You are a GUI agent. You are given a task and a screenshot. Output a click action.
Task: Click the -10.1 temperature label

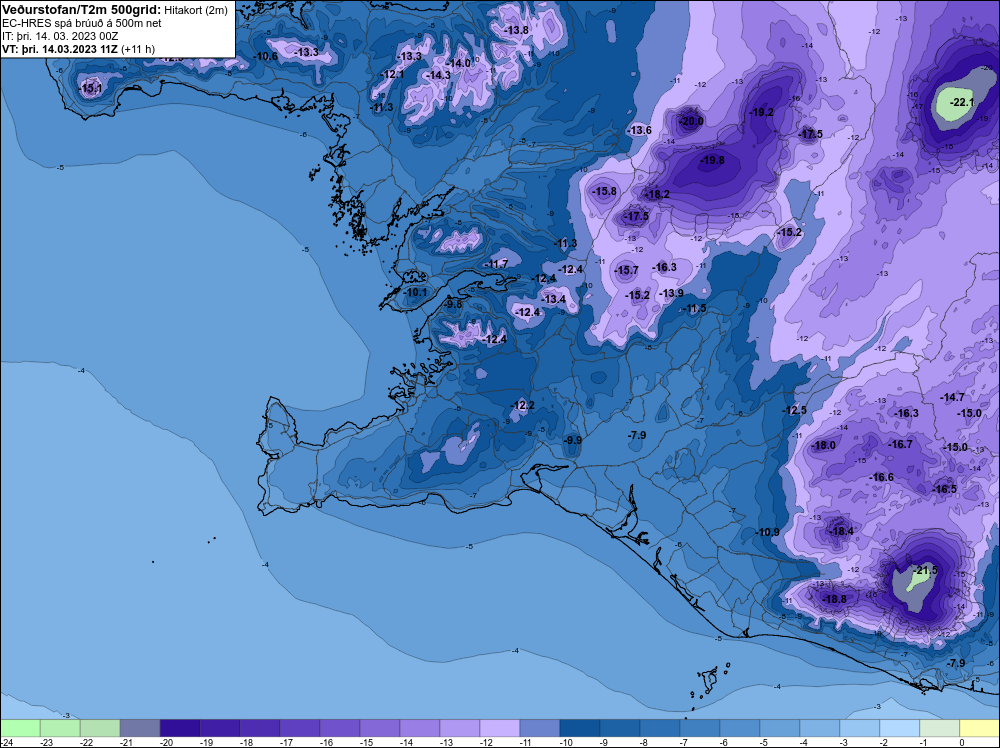(416, 292)
